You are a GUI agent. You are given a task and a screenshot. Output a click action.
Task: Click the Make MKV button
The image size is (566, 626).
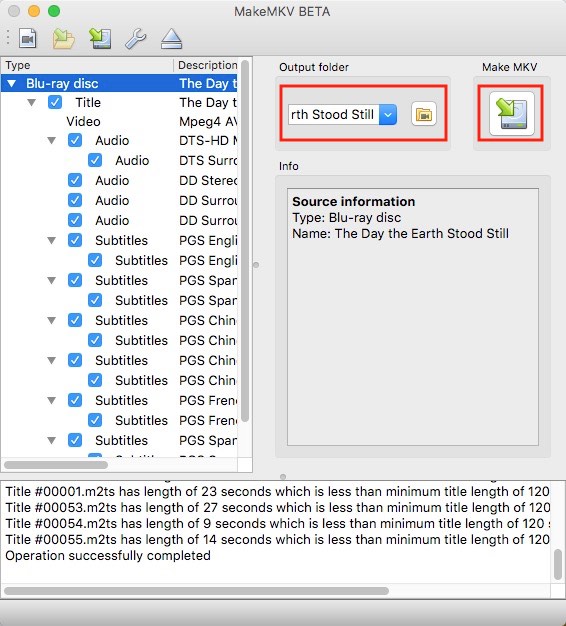click(x=512, y=114)
